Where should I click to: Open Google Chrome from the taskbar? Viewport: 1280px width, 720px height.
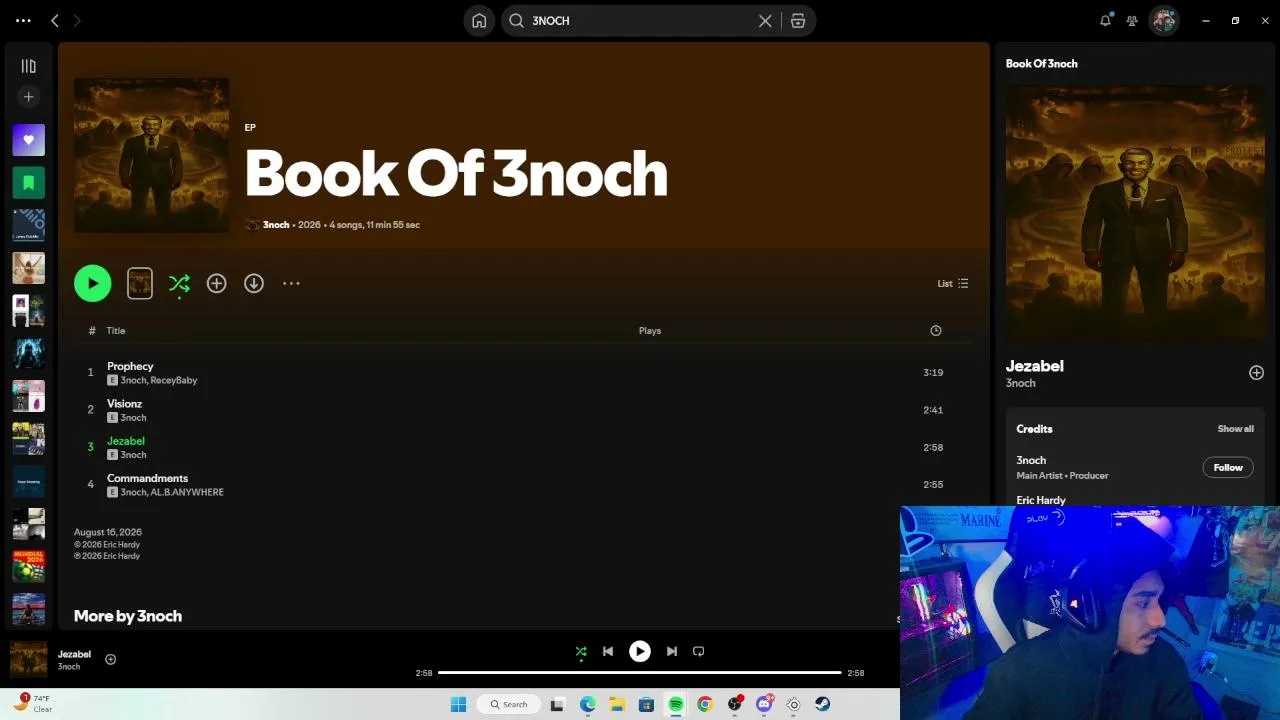(705, 705)
